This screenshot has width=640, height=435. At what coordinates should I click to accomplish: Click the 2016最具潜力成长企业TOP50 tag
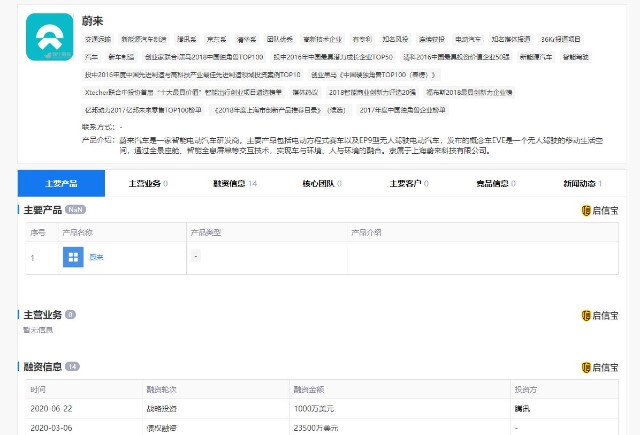tap(333, 57)
